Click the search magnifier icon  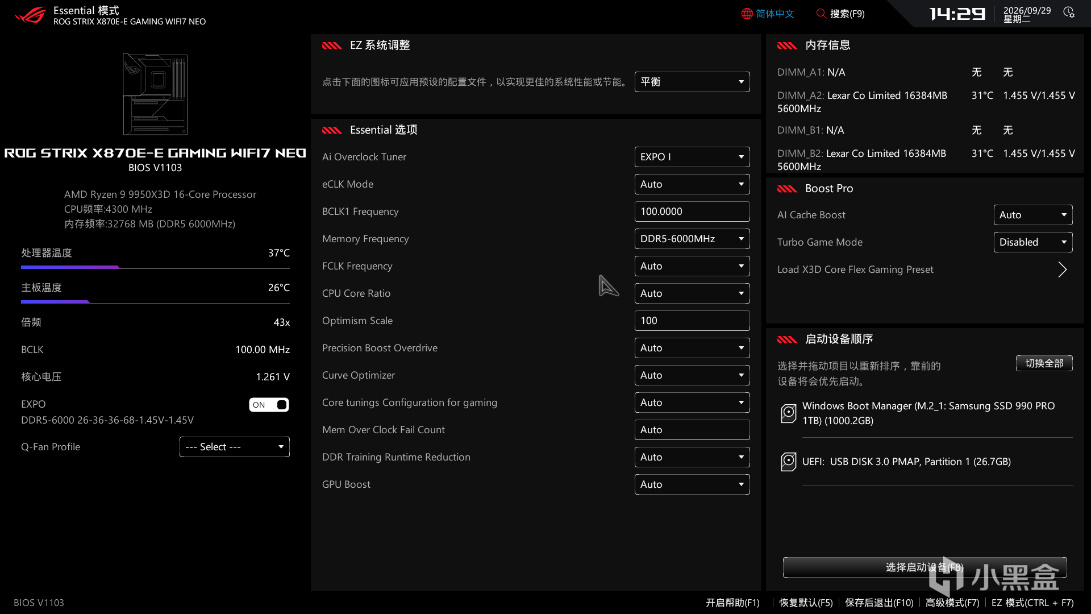pos(821,14)
